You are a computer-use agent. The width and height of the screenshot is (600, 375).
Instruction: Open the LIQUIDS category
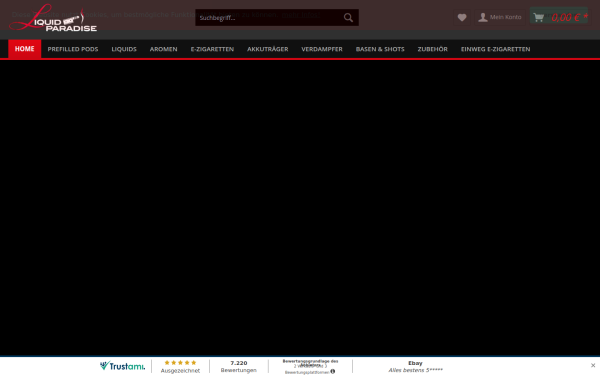[x=124, y=49]
